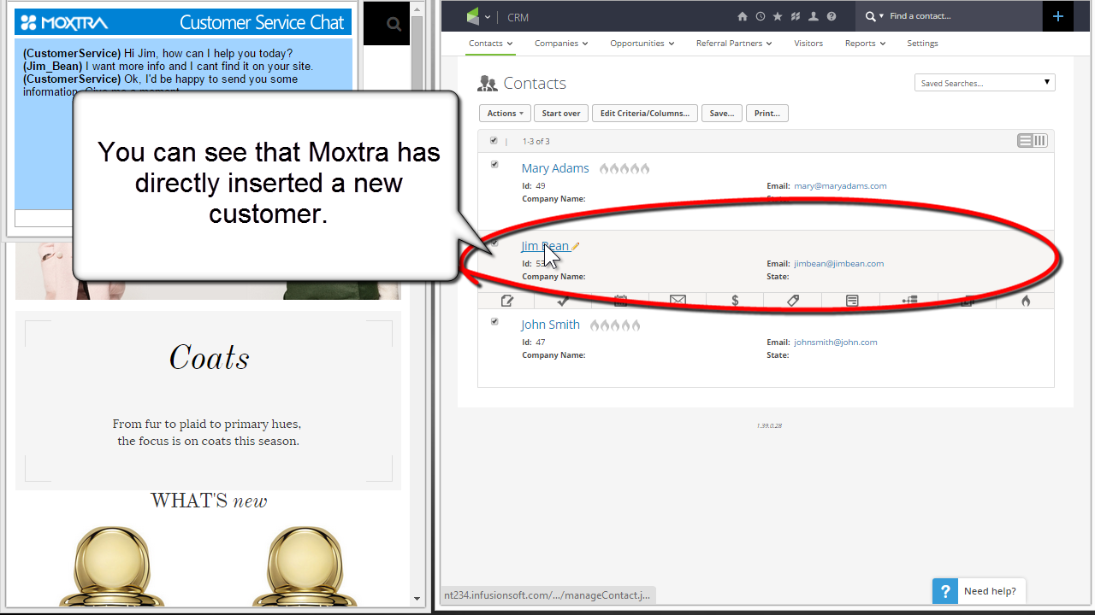The height and width of the screenshot is (615, 1095).
Task: Open the Jim Bean contact link
Action: [545, 246]
